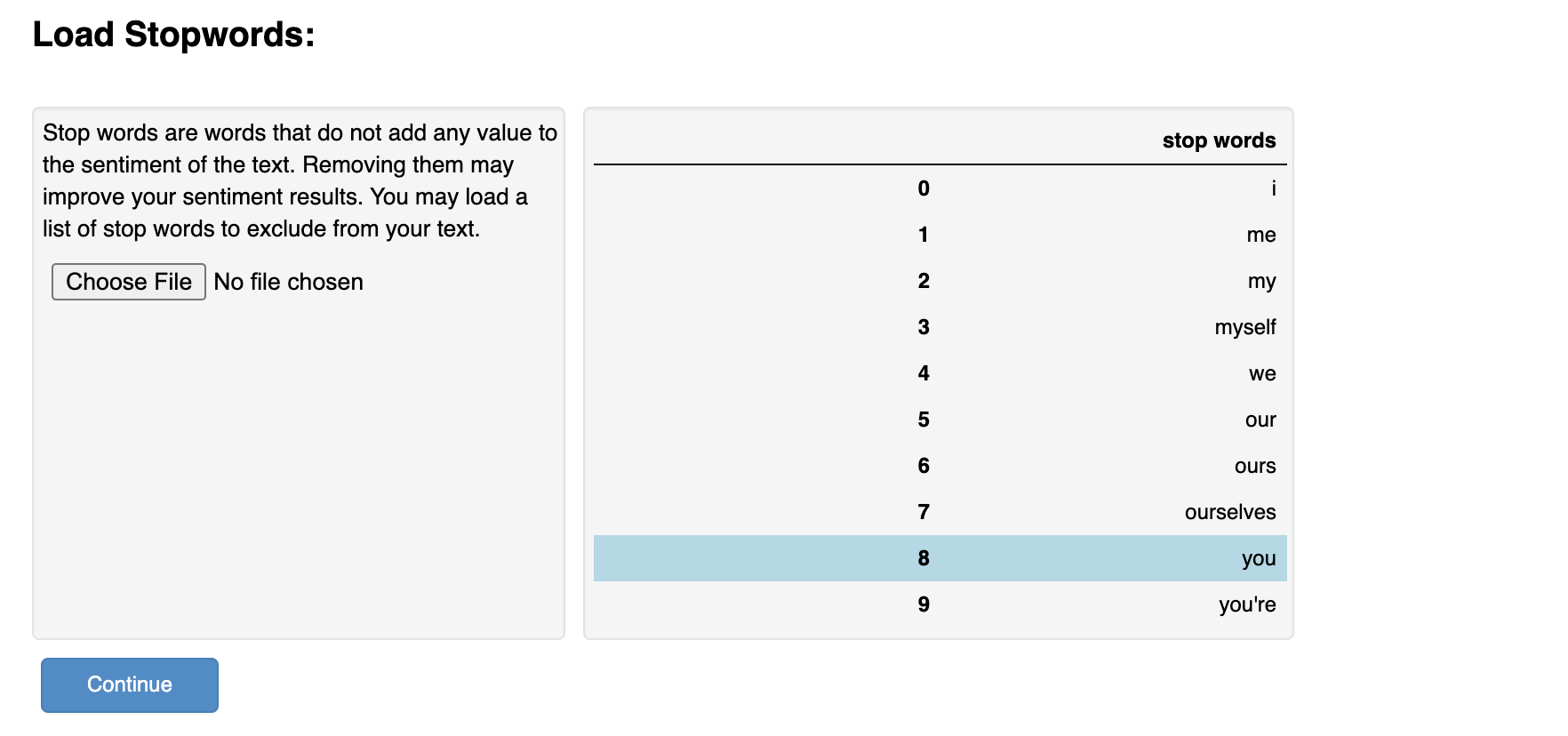
Task: Click the 'Load Stopwords:' heading
Action: 173,35
